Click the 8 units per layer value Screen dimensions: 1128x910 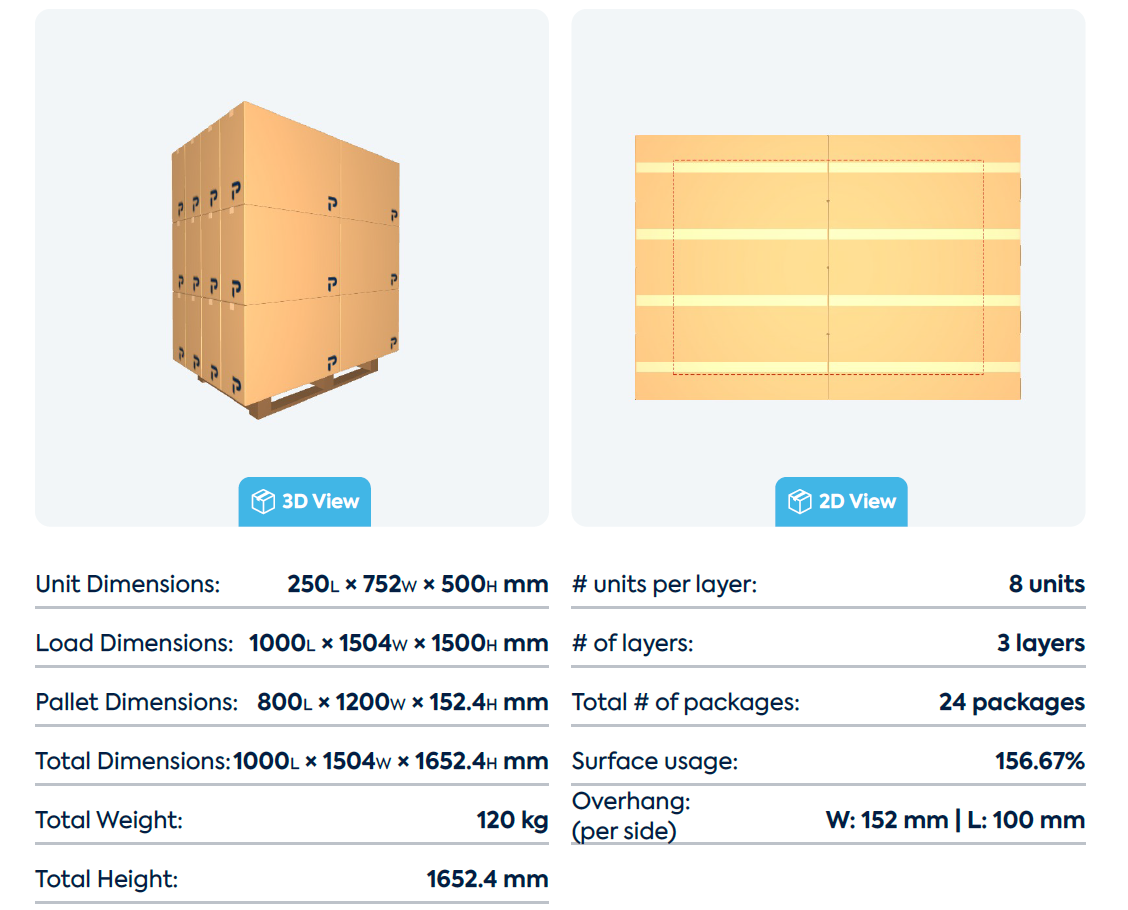pos(1047,584)
